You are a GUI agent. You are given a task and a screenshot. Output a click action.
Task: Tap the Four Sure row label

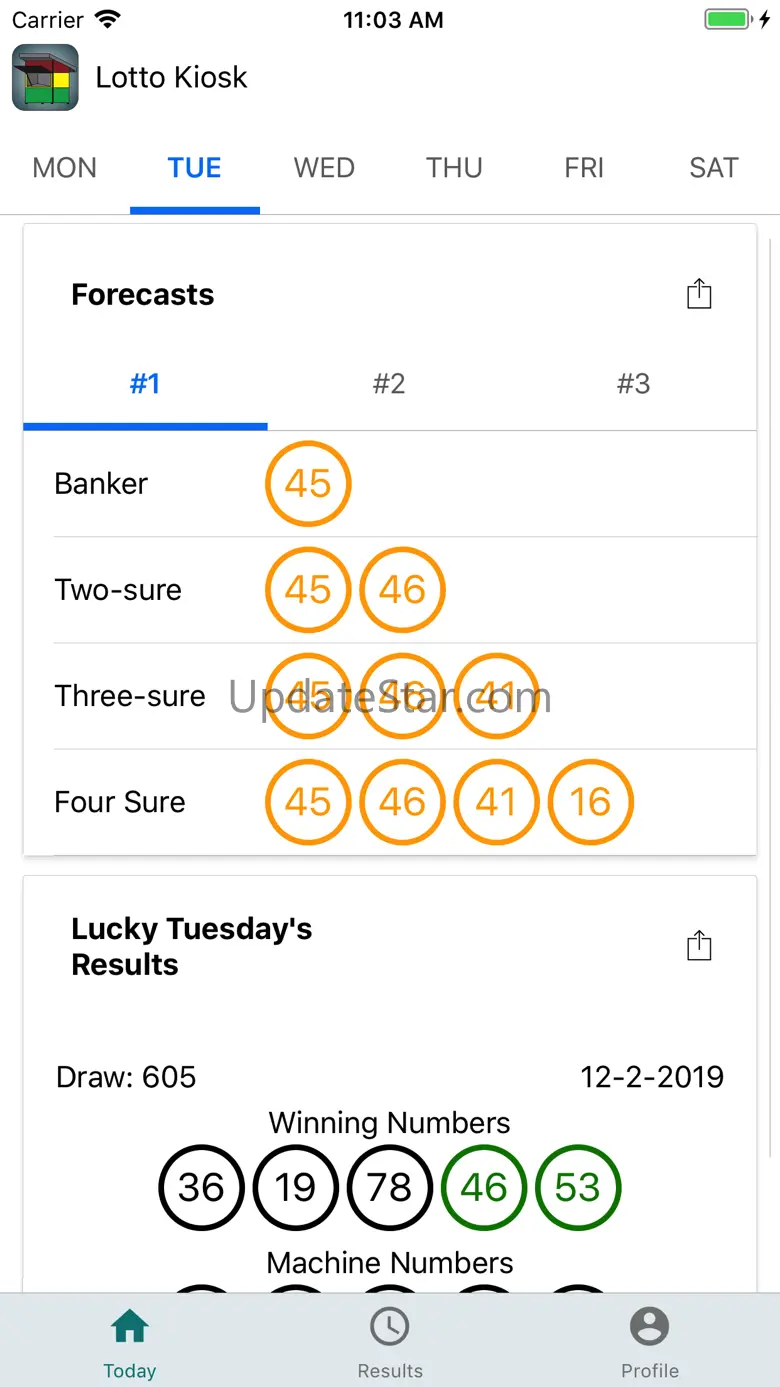pyautogui.click(x=120, y=802)
